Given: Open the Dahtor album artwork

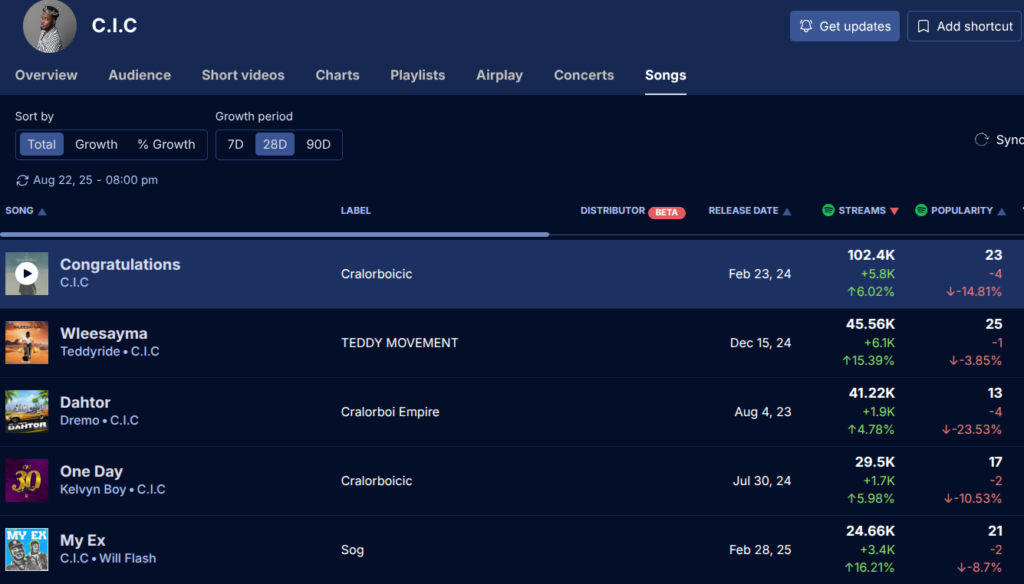Looking at the screenshot, I should [27, 411].
